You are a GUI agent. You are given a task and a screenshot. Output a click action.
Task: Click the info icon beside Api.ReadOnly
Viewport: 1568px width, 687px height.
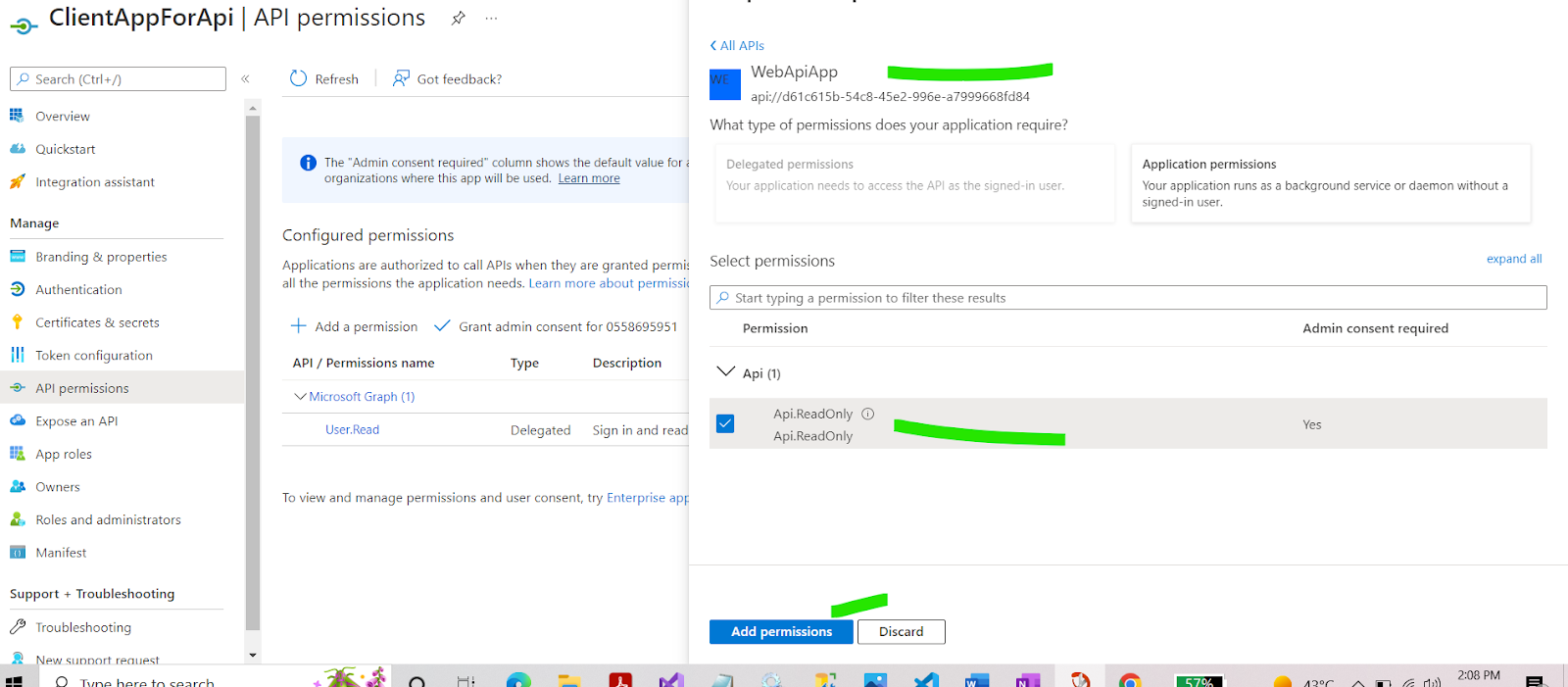click(867, 414)
